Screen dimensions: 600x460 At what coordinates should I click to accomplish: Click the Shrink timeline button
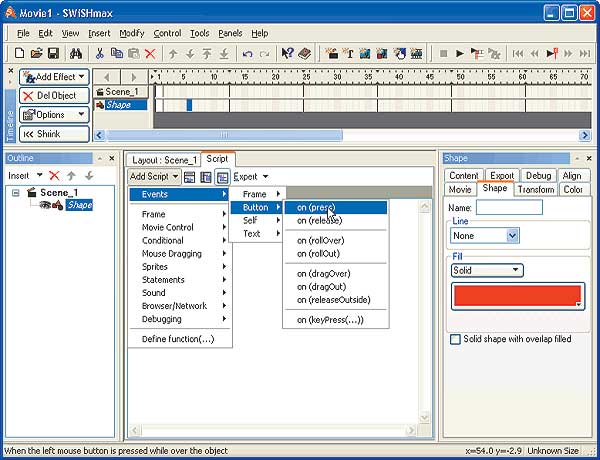coord(54,134)
